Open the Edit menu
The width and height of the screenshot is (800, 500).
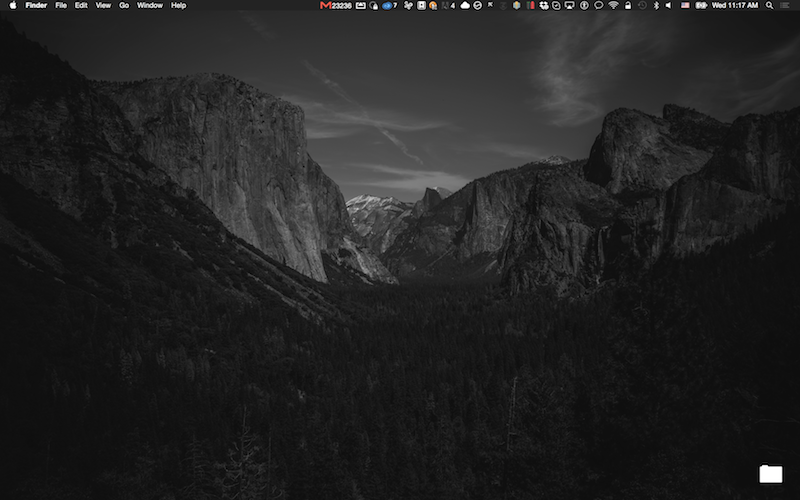(x=81, y=5)
